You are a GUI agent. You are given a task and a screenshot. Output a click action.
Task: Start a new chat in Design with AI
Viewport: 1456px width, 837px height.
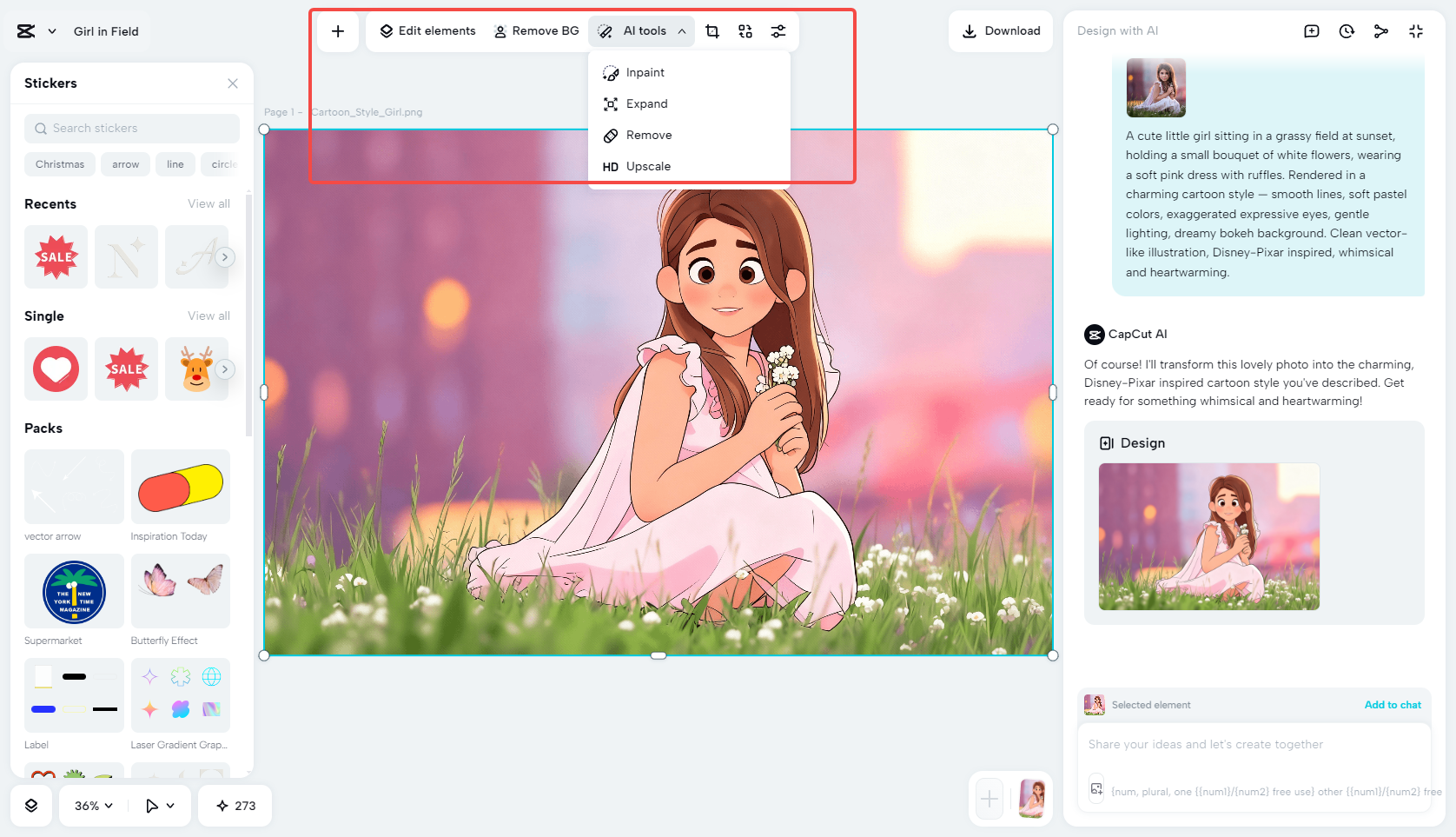click(1311, 30)
